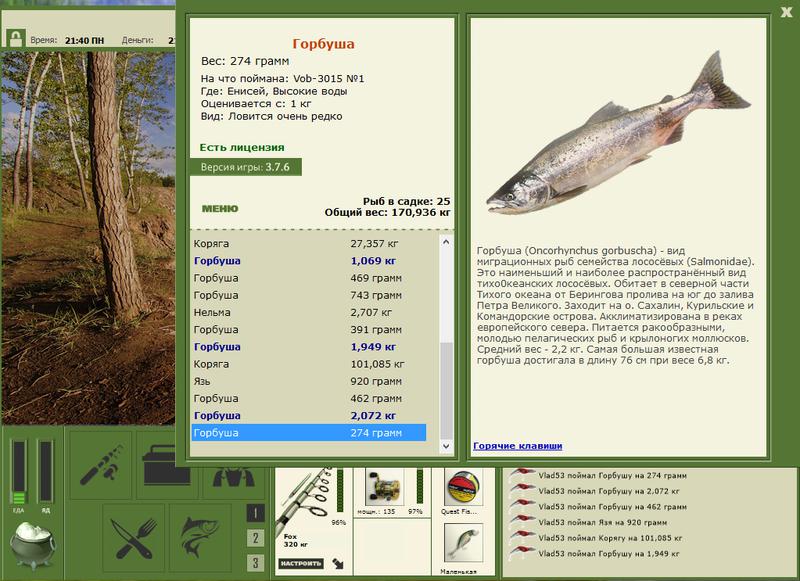Open the МЕНЮ menu
This screenshot has width=800, height=581.
click(x=220, y=209)
